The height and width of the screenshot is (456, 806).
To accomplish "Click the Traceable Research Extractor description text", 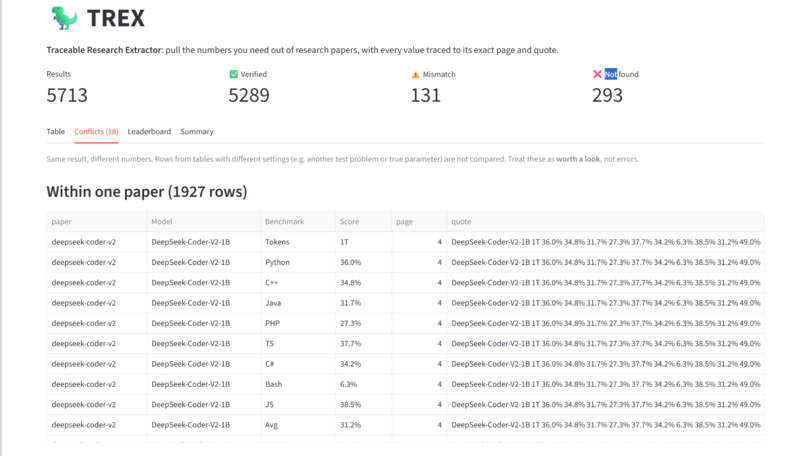I will pos(302,50).
